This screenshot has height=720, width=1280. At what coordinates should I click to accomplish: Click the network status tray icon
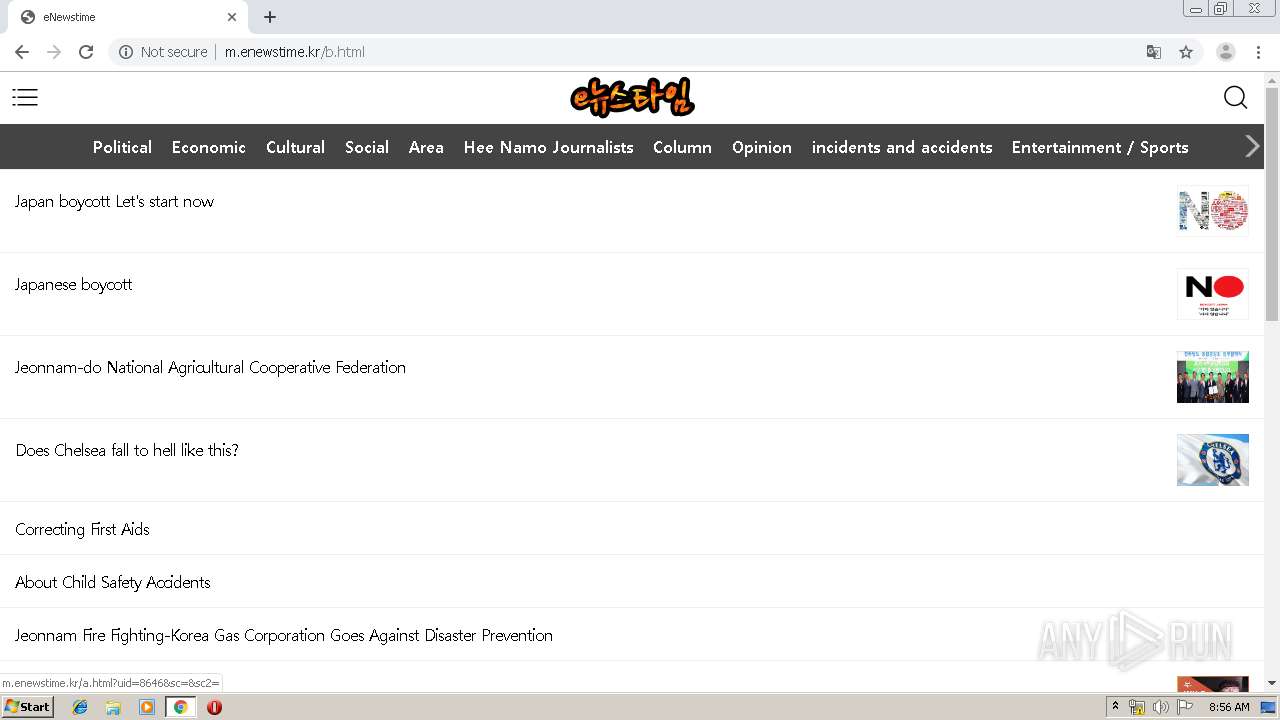click(1137, 707)
